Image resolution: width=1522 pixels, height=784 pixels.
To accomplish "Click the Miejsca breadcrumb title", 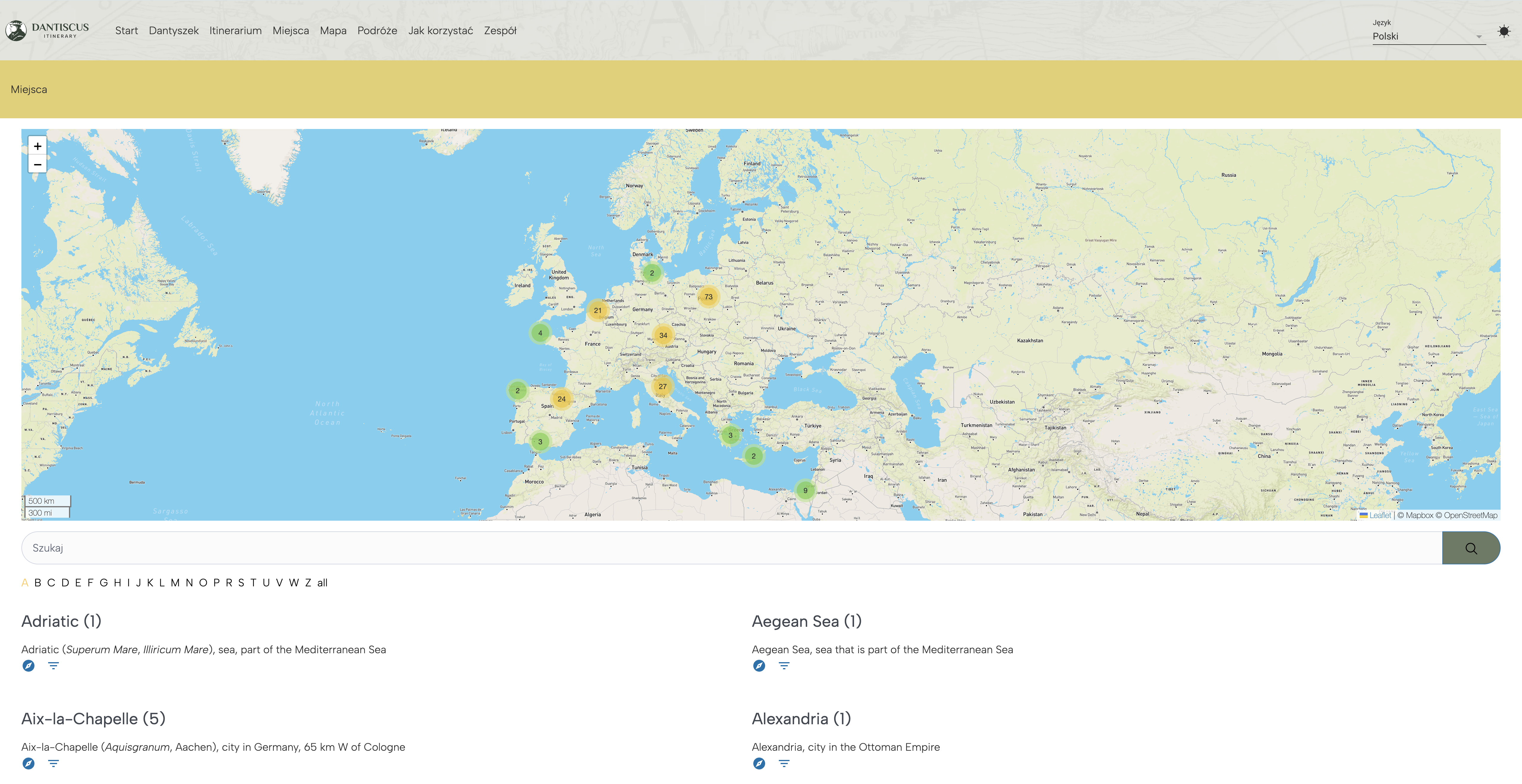I will click(x=29, y=89).
